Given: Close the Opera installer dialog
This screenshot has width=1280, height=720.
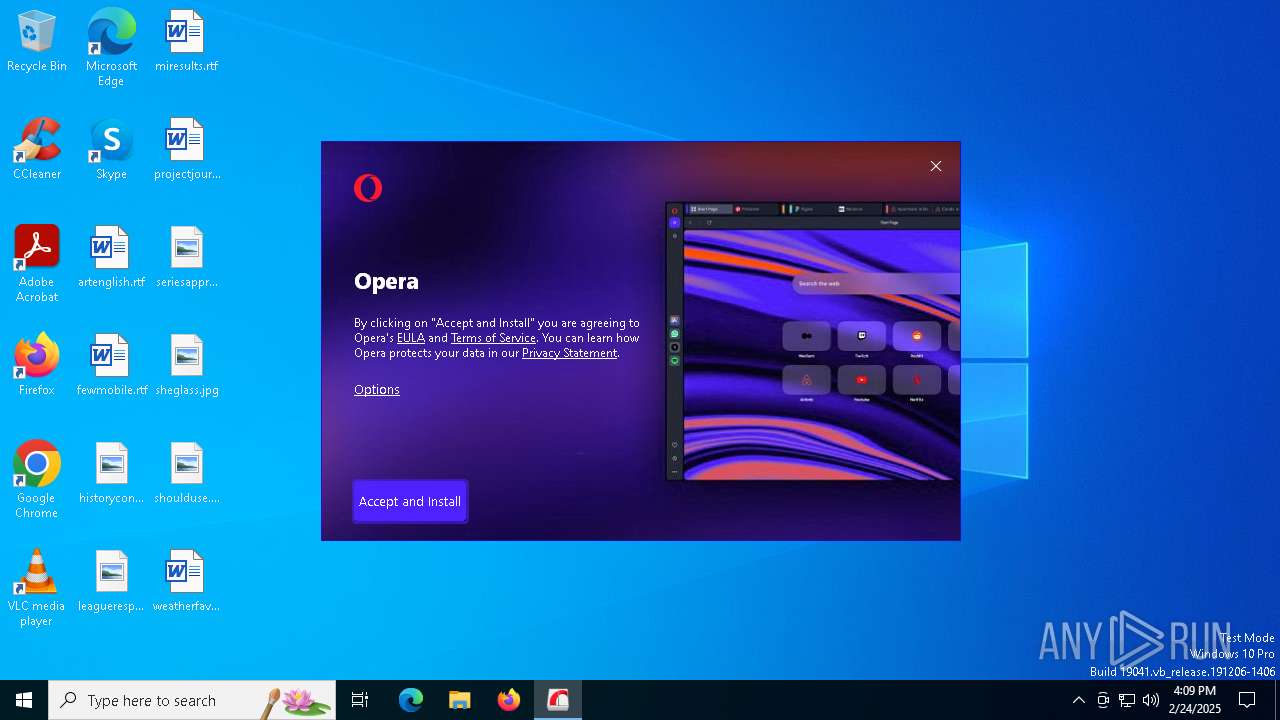Looking at the screenshot, I should point(936,166).
